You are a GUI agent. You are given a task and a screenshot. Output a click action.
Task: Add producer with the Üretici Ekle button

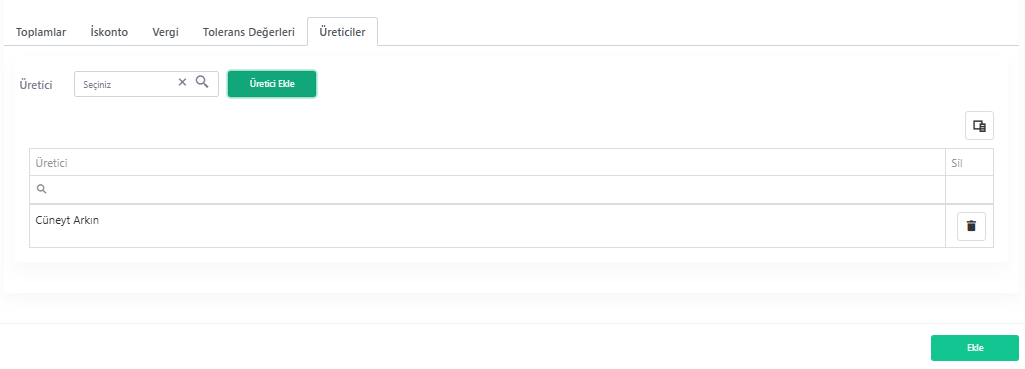point(272,84)
